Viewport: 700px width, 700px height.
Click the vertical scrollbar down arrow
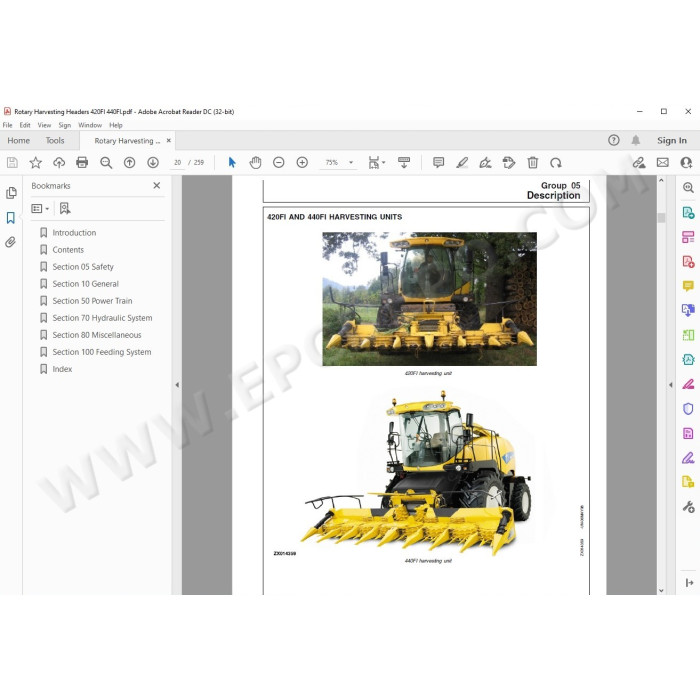[661, 590]
